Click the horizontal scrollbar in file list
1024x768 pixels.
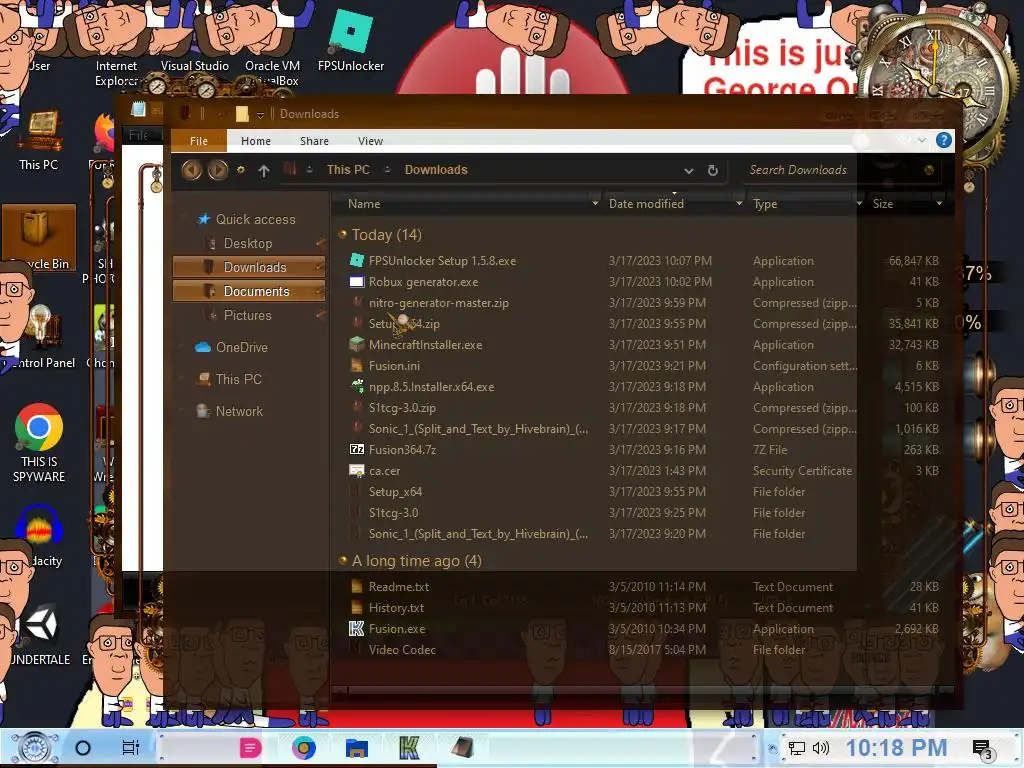[x=643, y=690]
